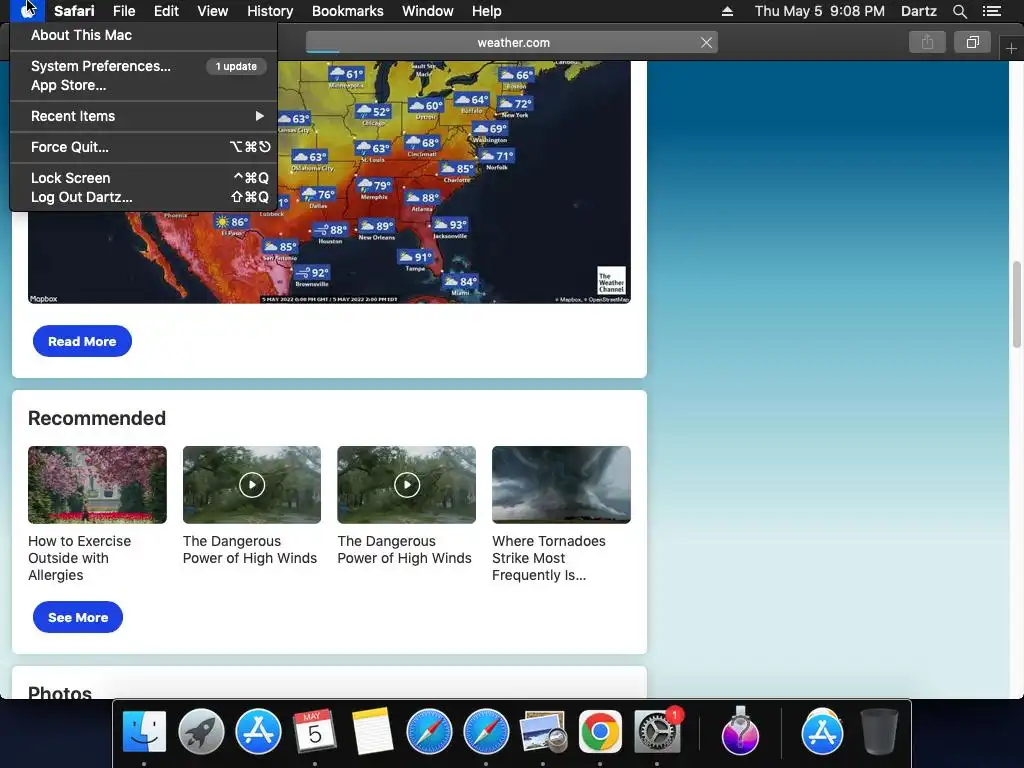Open the cherry blossom article thumbnail
The width and height of the screenshot is (1024, 768).
click(x=97, y=485)
